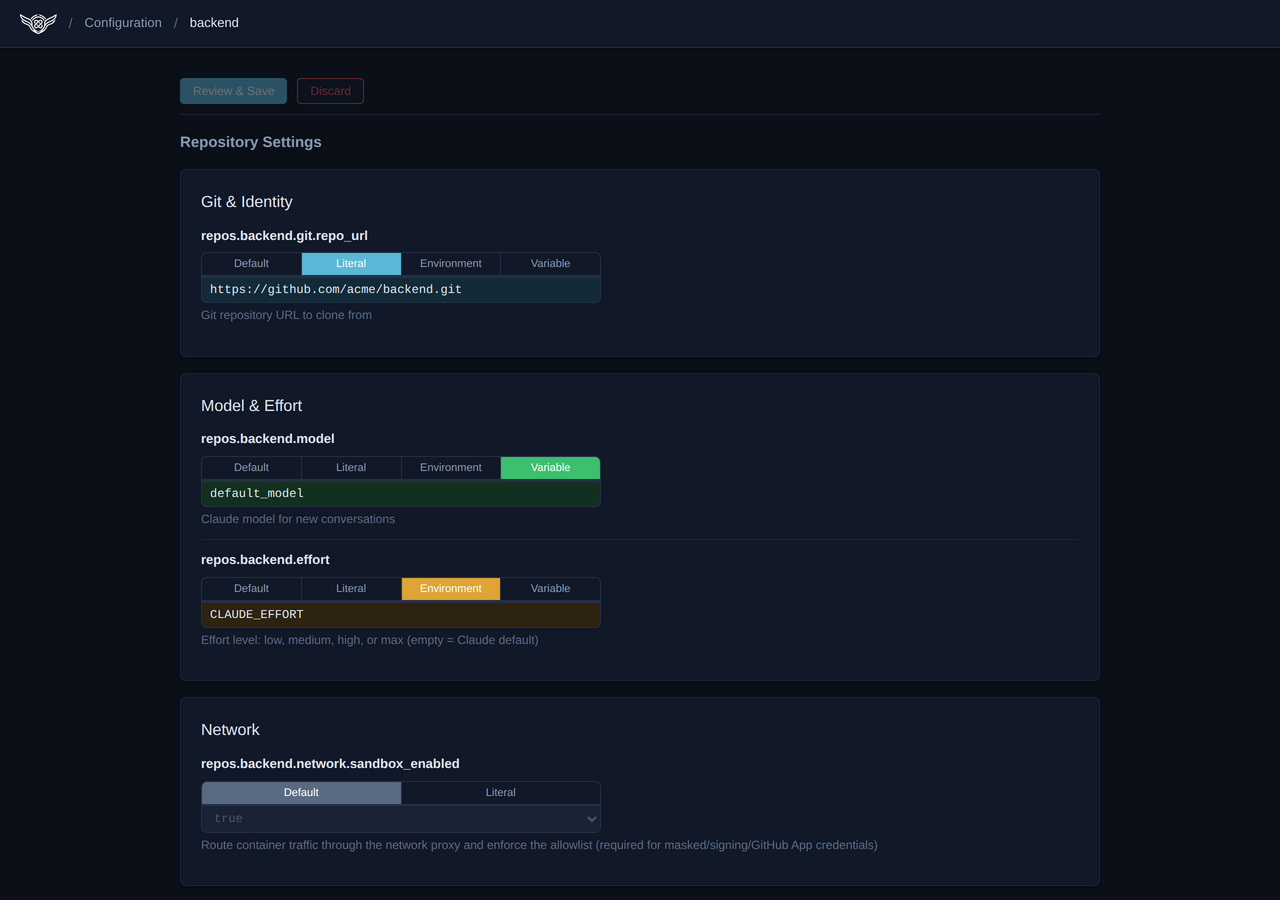This screenshot has height=900, width=1280.
Task: Select Default mode for repo_url
Action: [251, 264]
